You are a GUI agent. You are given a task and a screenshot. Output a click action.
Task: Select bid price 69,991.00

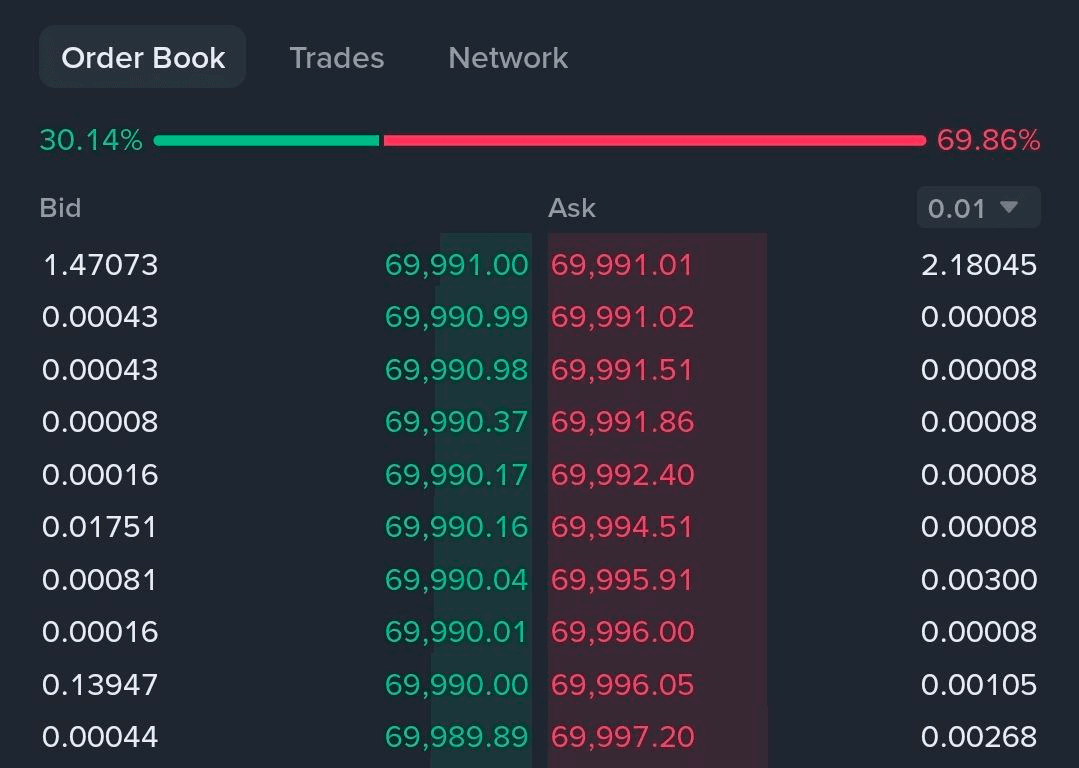click(x=456, y=265)
